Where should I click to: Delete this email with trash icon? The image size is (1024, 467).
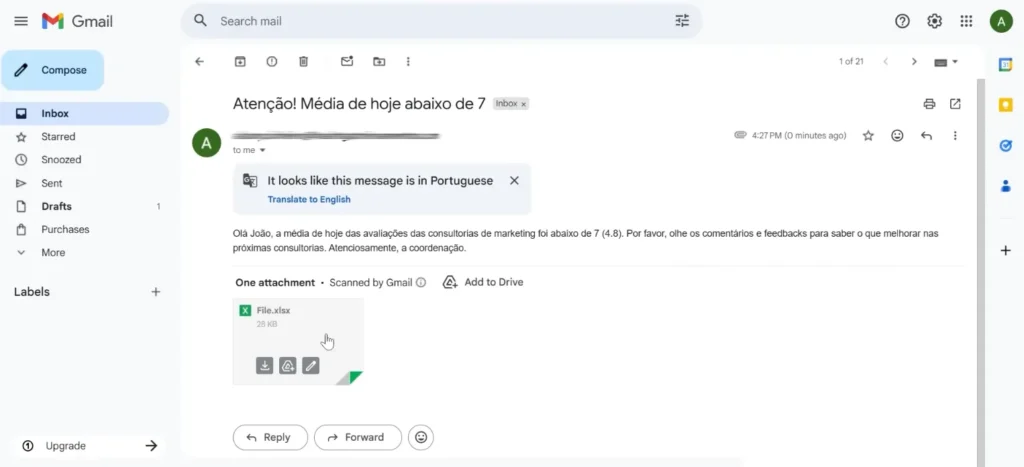303,61
